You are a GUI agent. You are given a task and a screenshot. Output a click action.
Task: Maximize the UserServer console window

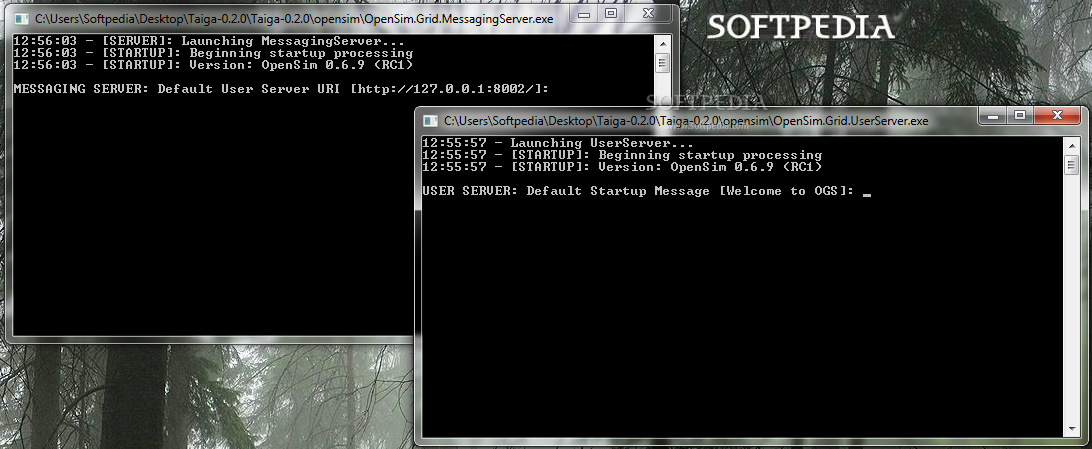pos(1020,115)
